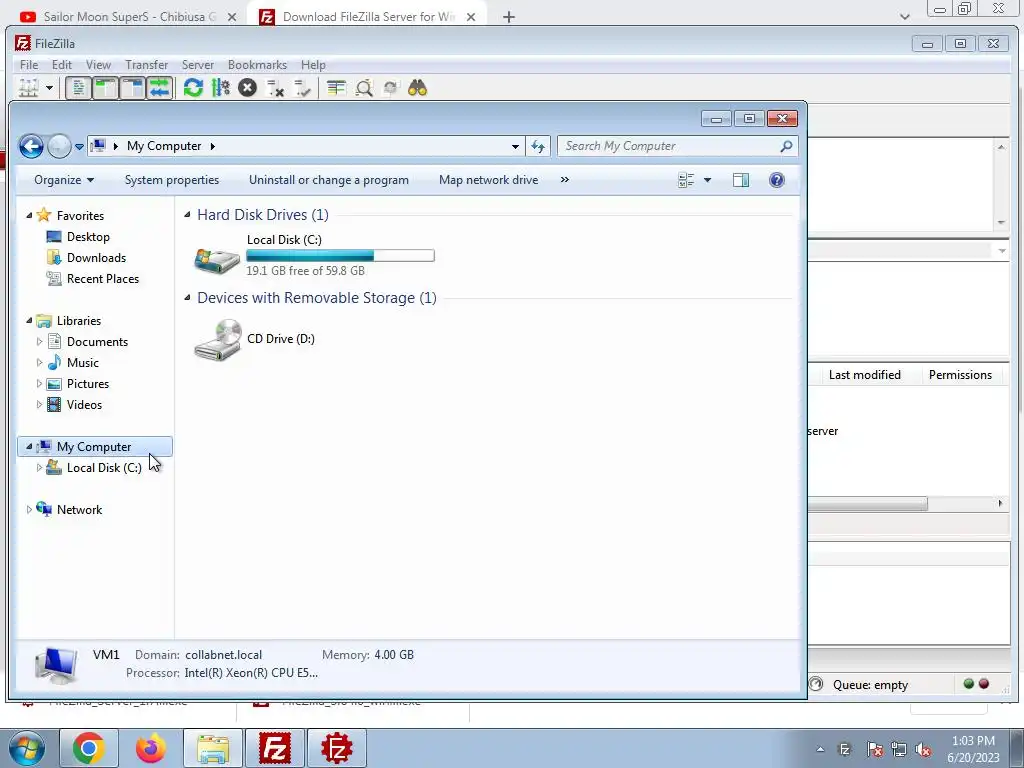
Task: Open Site Manager dropdown arrow in FileZilla
Action: pos(49,88)
